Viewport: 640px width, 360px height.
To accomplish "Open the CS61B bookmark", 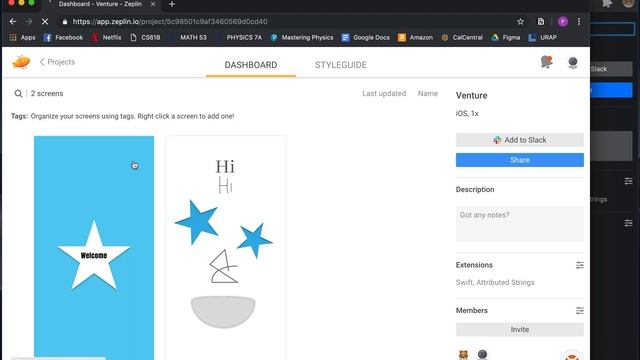I will pos(145,38).
